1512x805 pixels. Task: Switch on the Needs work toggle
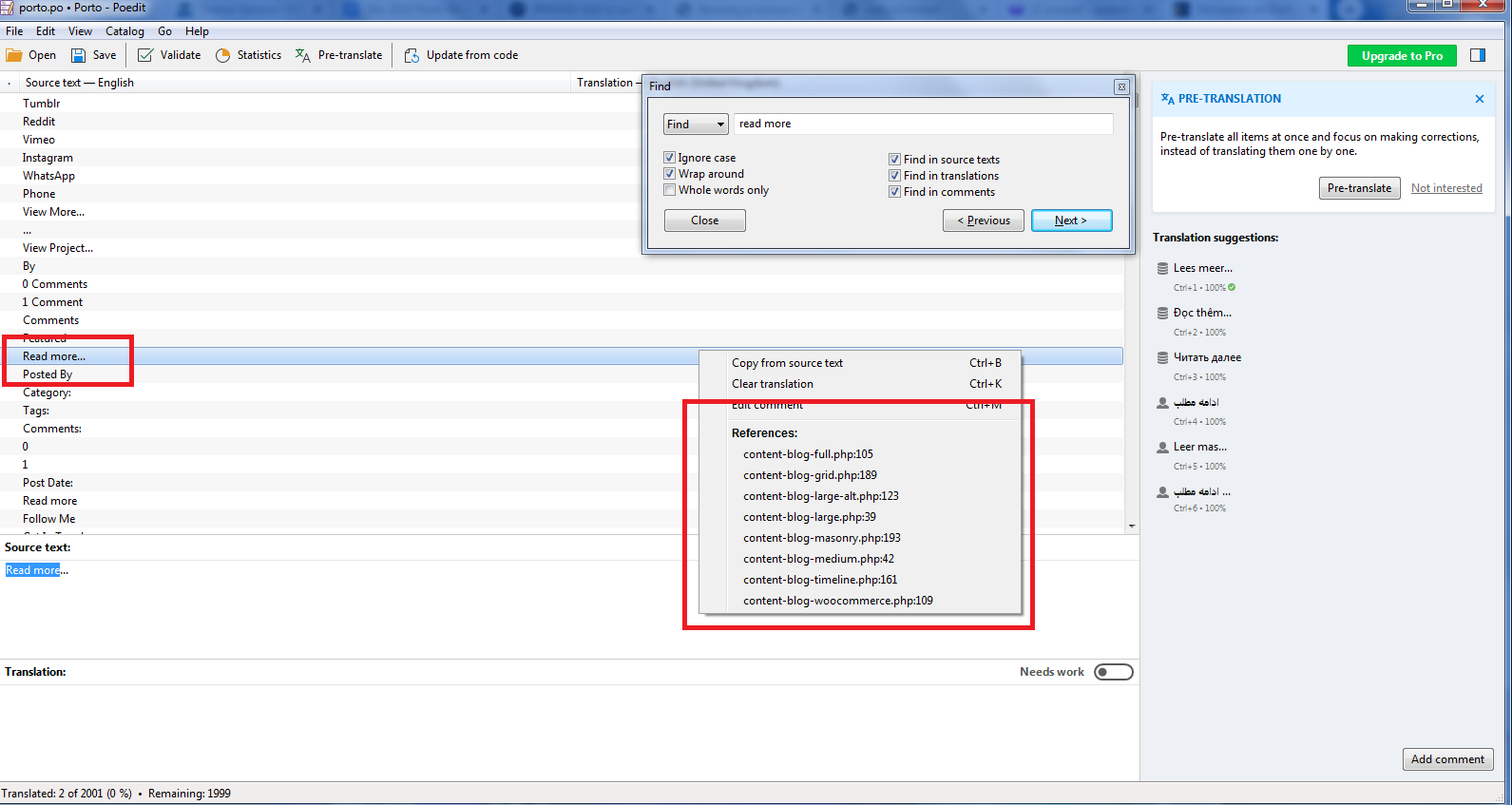click(1114, 672)
